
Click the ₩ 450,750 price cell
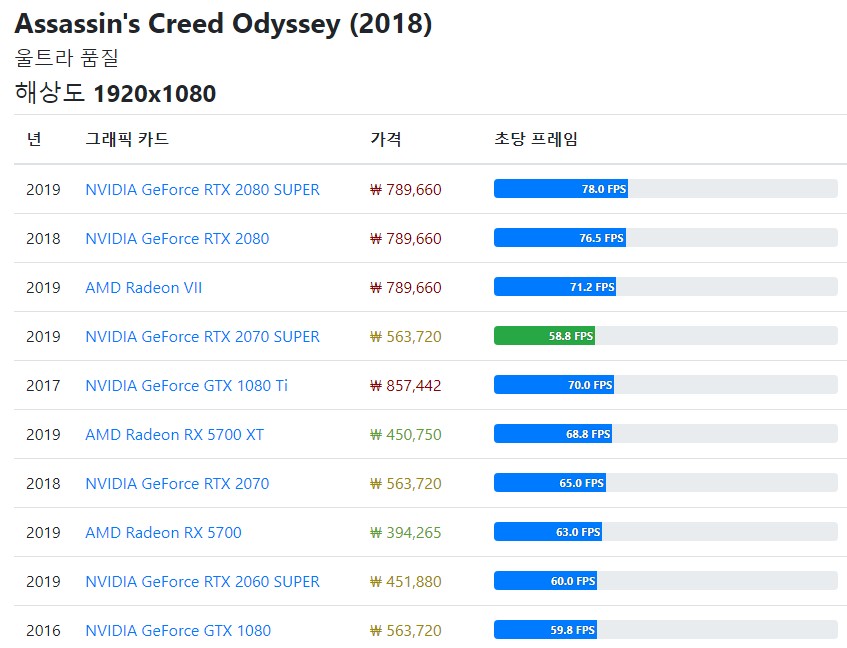[x=406, y=435]
